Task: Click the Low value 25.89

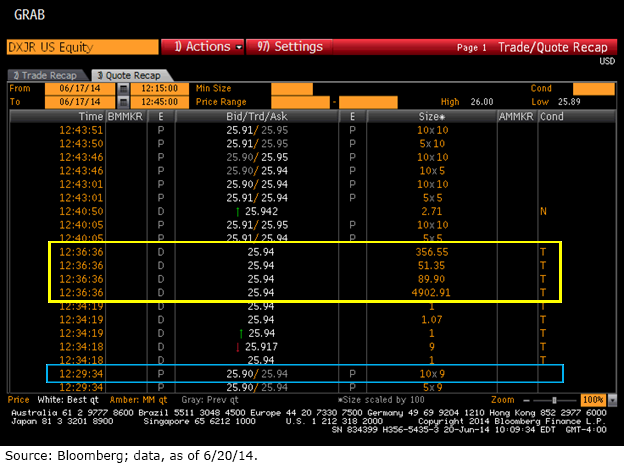Action: pos(569,102)
